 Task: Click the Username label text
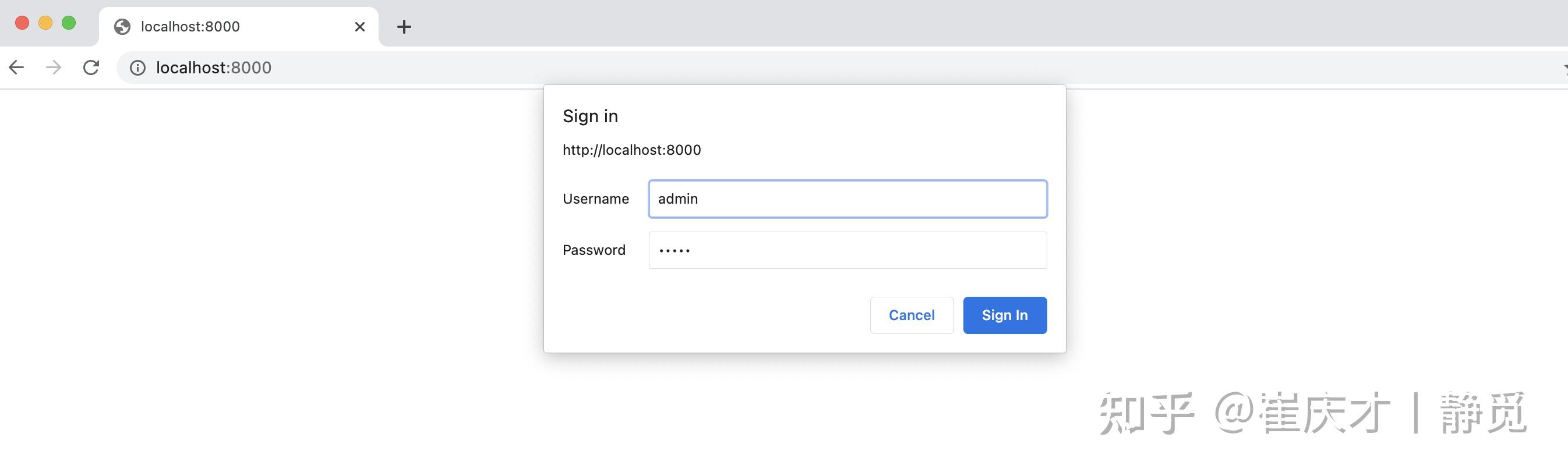(x=595, y=200)
